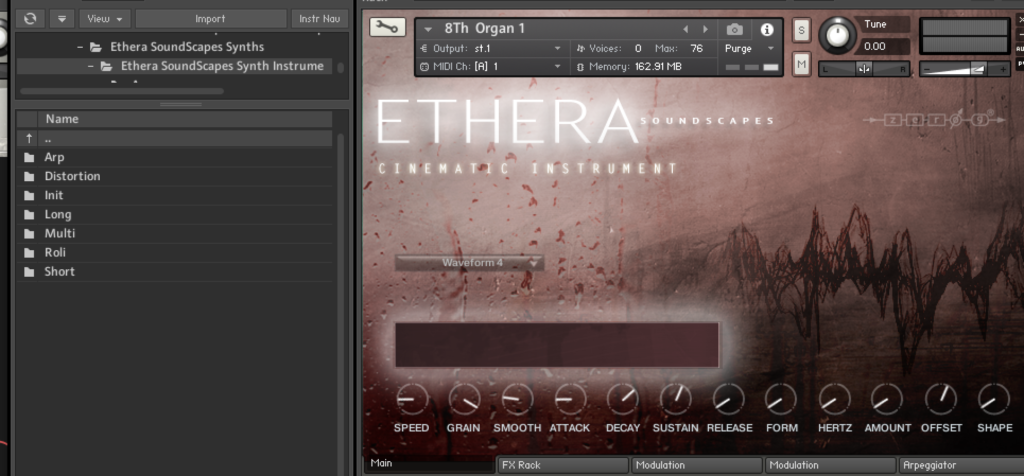Click the Output routing icon

(424, 48)
